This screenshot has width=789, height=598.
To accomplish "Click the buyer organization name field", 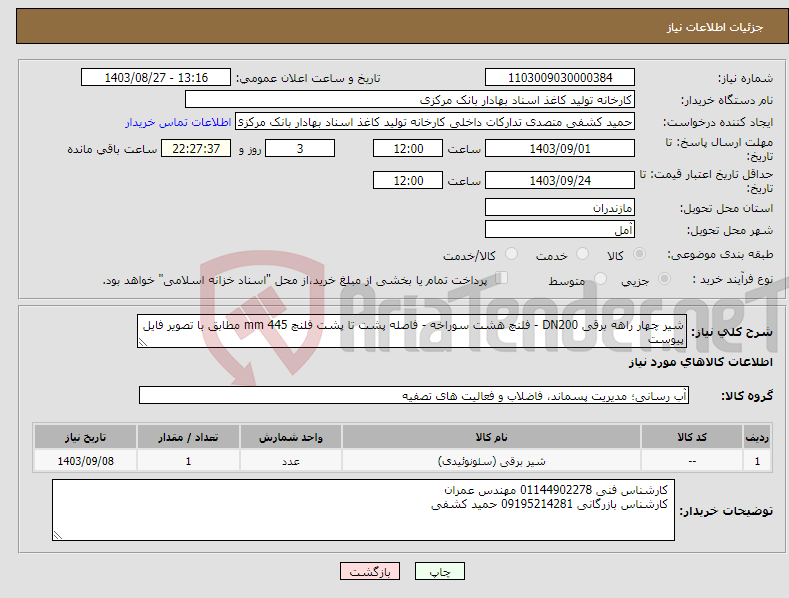I will coord(410,100).
